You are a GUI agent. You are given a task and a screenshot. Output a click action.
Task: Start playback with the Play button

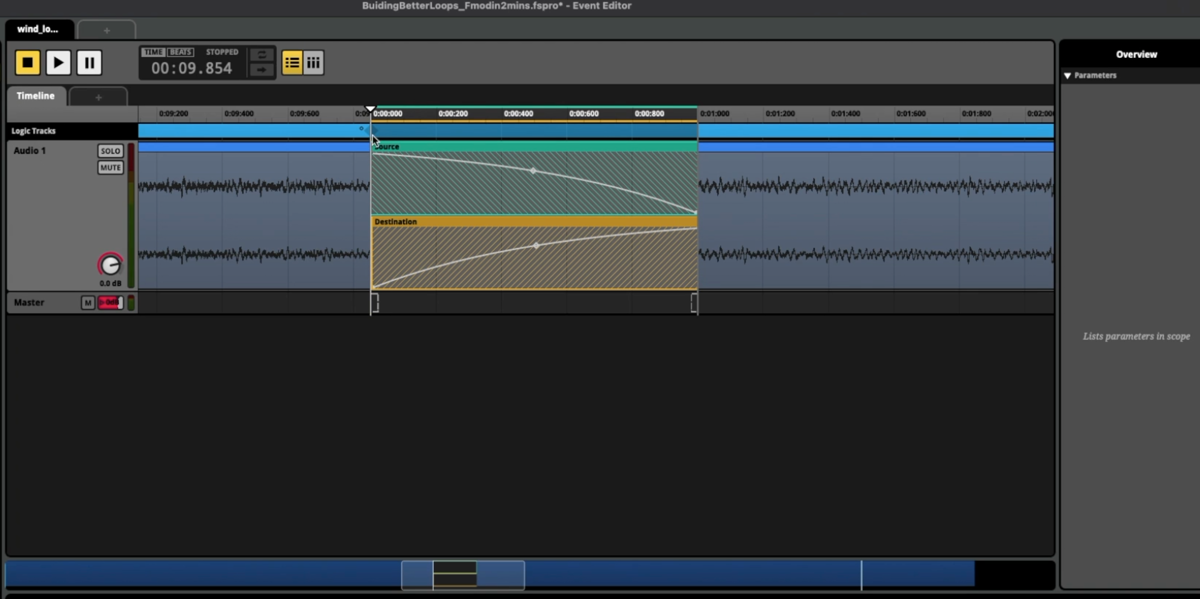[x=58, y=63]
